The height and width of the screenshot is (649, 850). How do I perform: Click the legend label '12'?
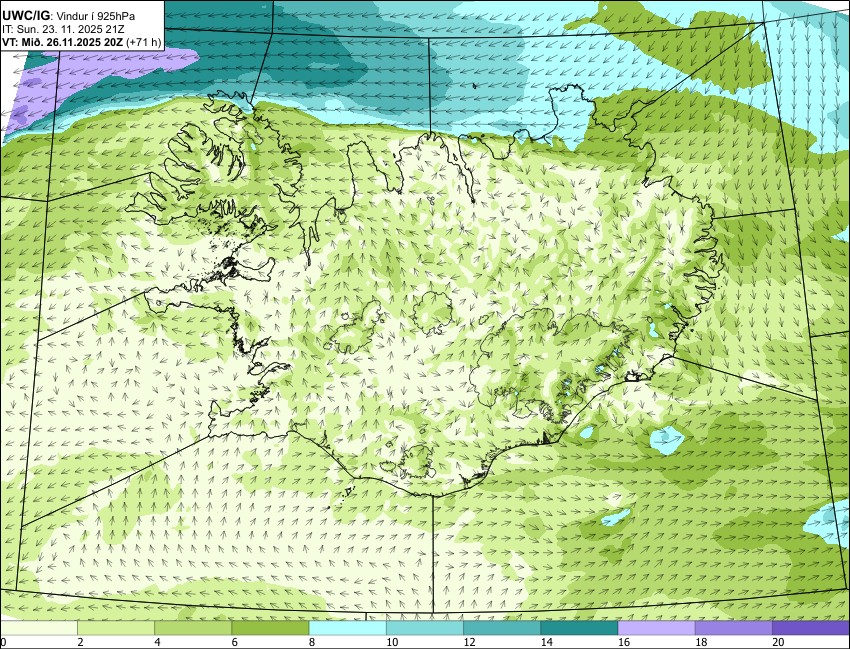tap(469, 642)
